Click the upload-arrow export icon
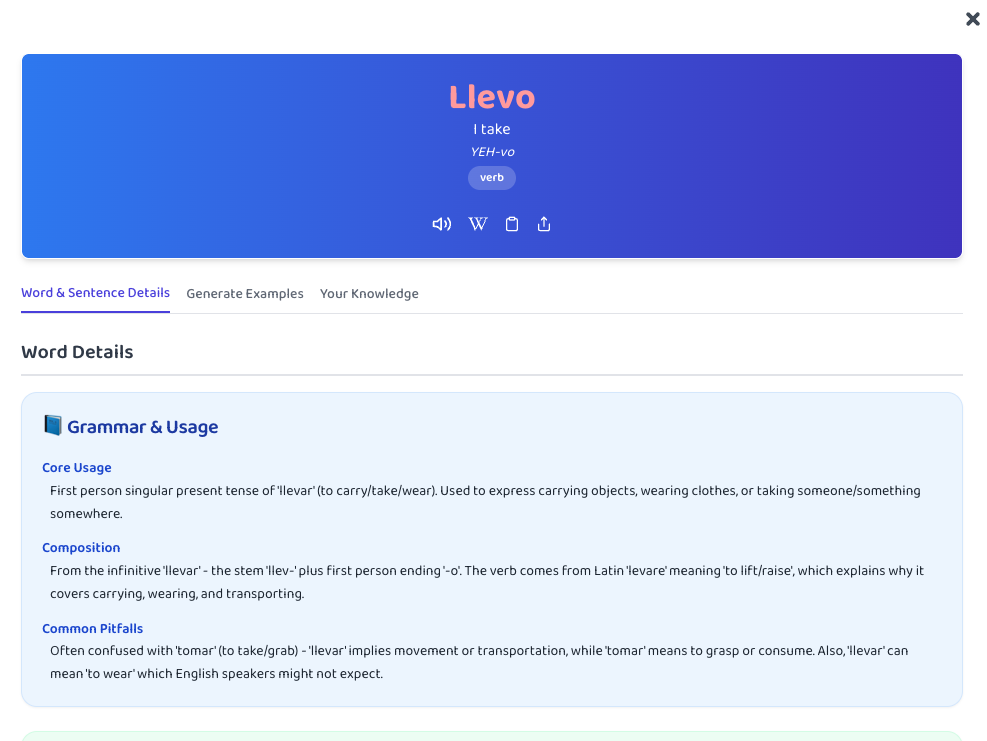Screen dimensions: 987x741 click(544, 224)
